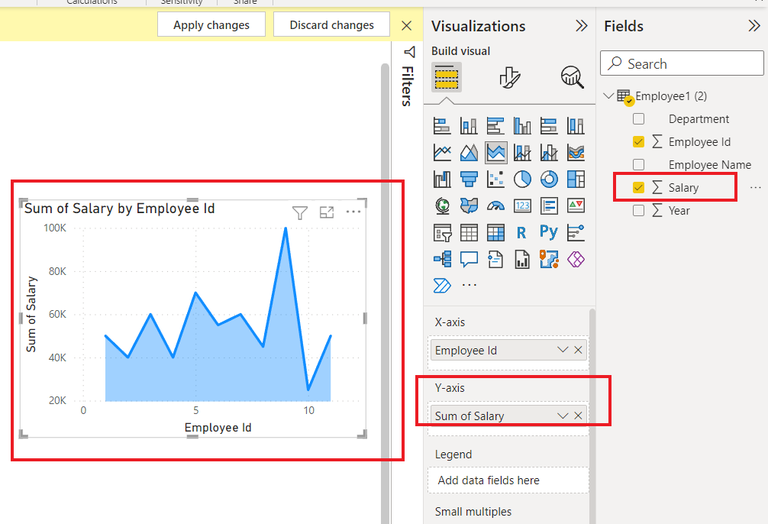Pick the Ribbon chart visual

[x=576, y=153]
